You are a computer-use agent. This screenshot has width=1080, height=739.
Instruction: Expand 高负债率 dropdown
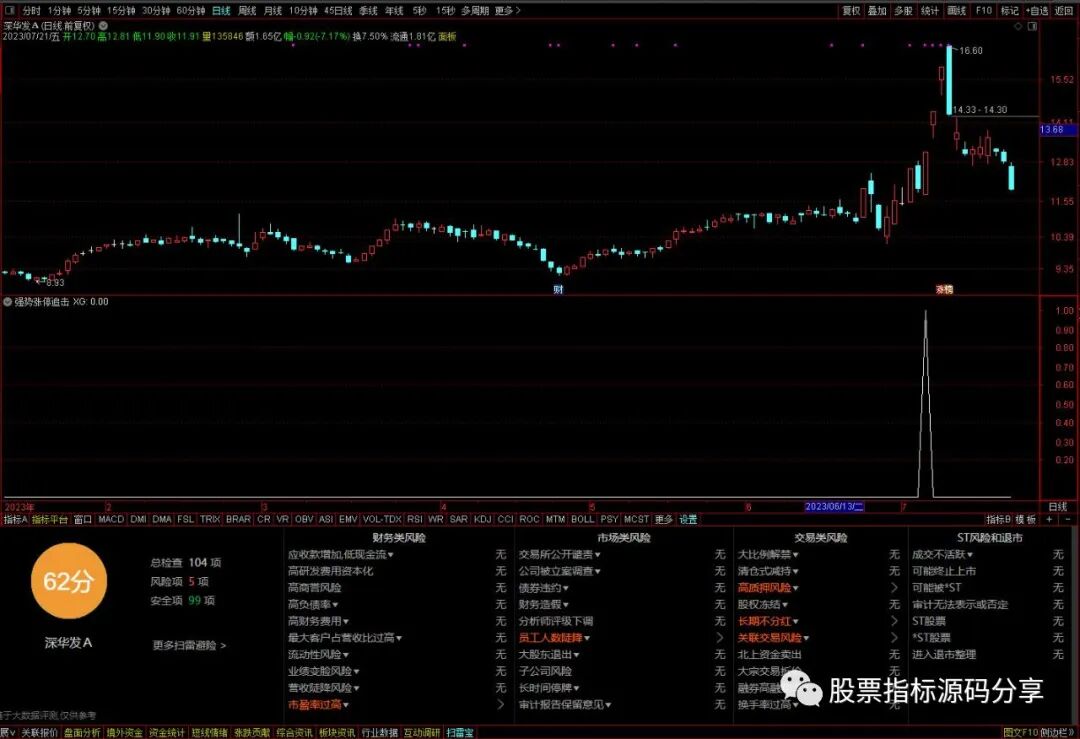(x=335, y=605)
